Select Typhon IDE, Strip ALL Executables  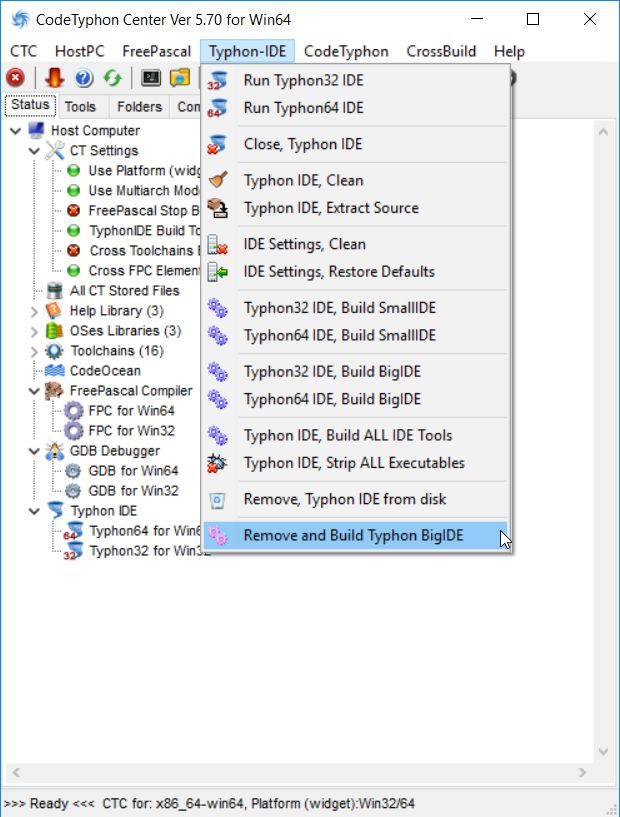(x=354, y=463)
